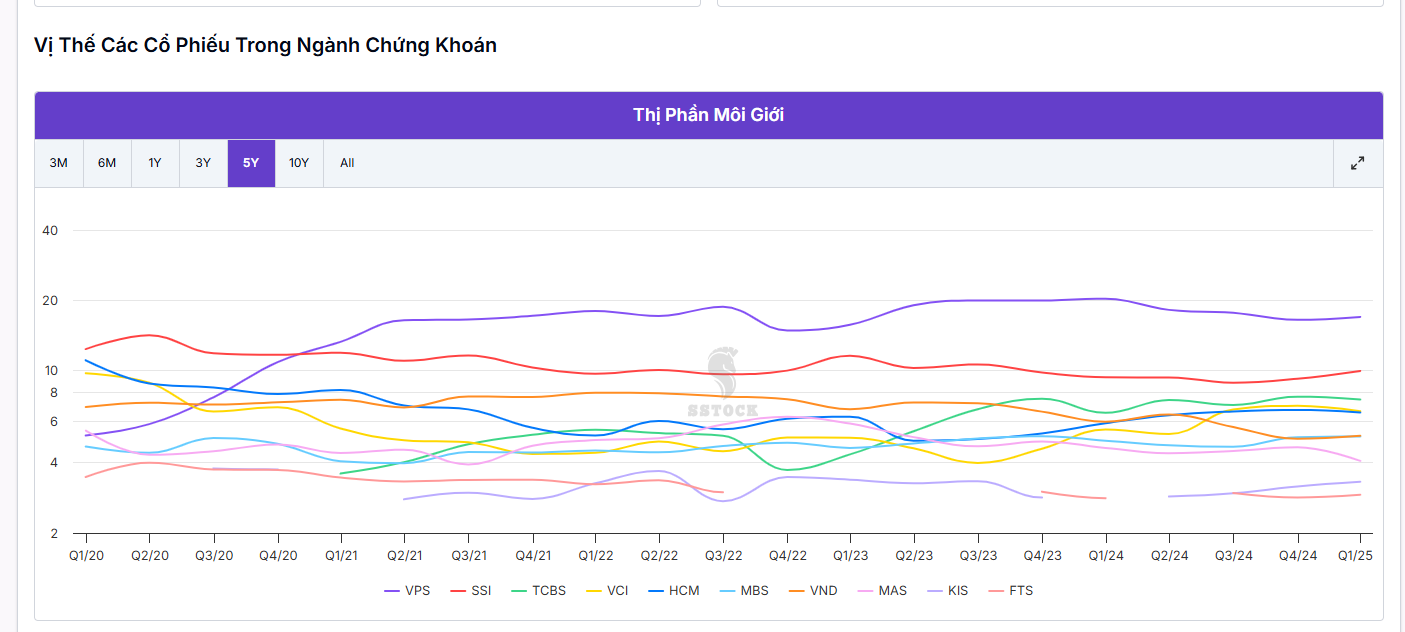The height and width of the screenshot is (632, 1405).
Task: Expand chart to fullscreen view
Action: (1357, 163)
